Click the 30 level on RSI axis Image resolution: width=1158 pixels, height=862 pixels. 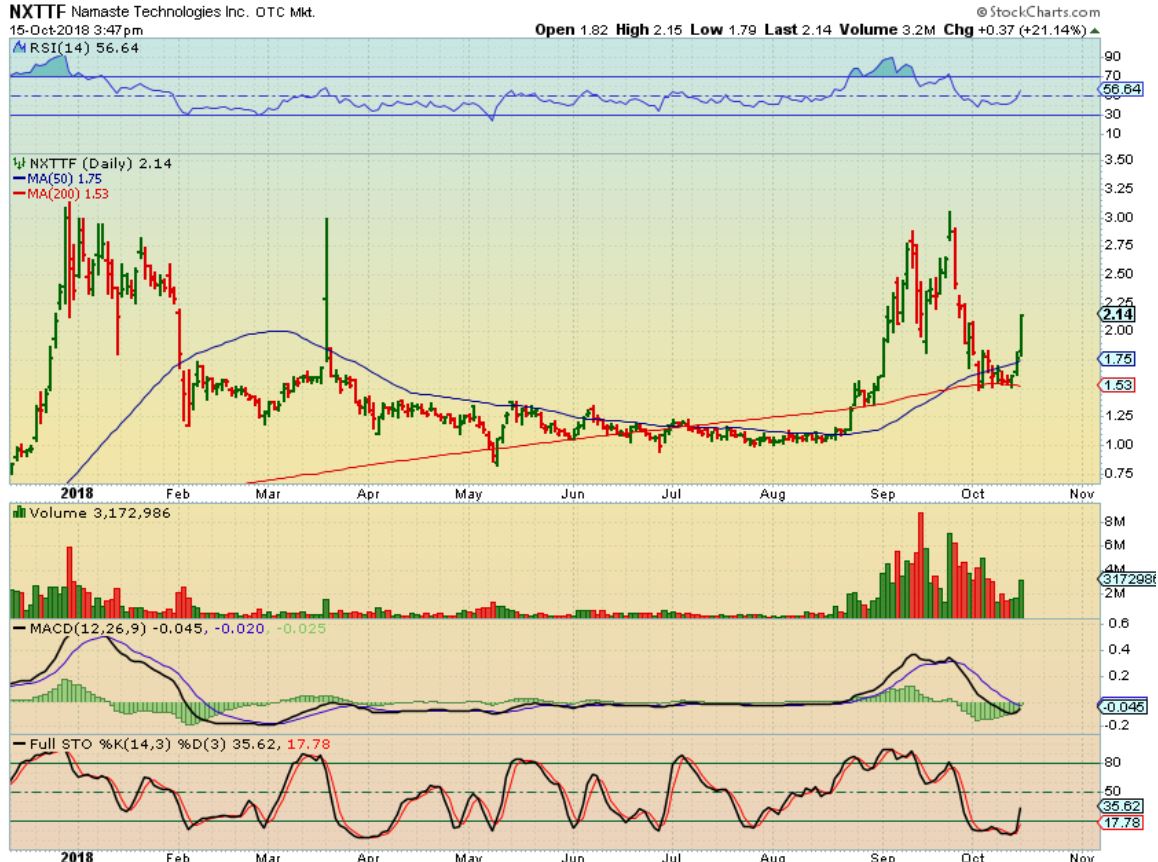(1112, 114)
